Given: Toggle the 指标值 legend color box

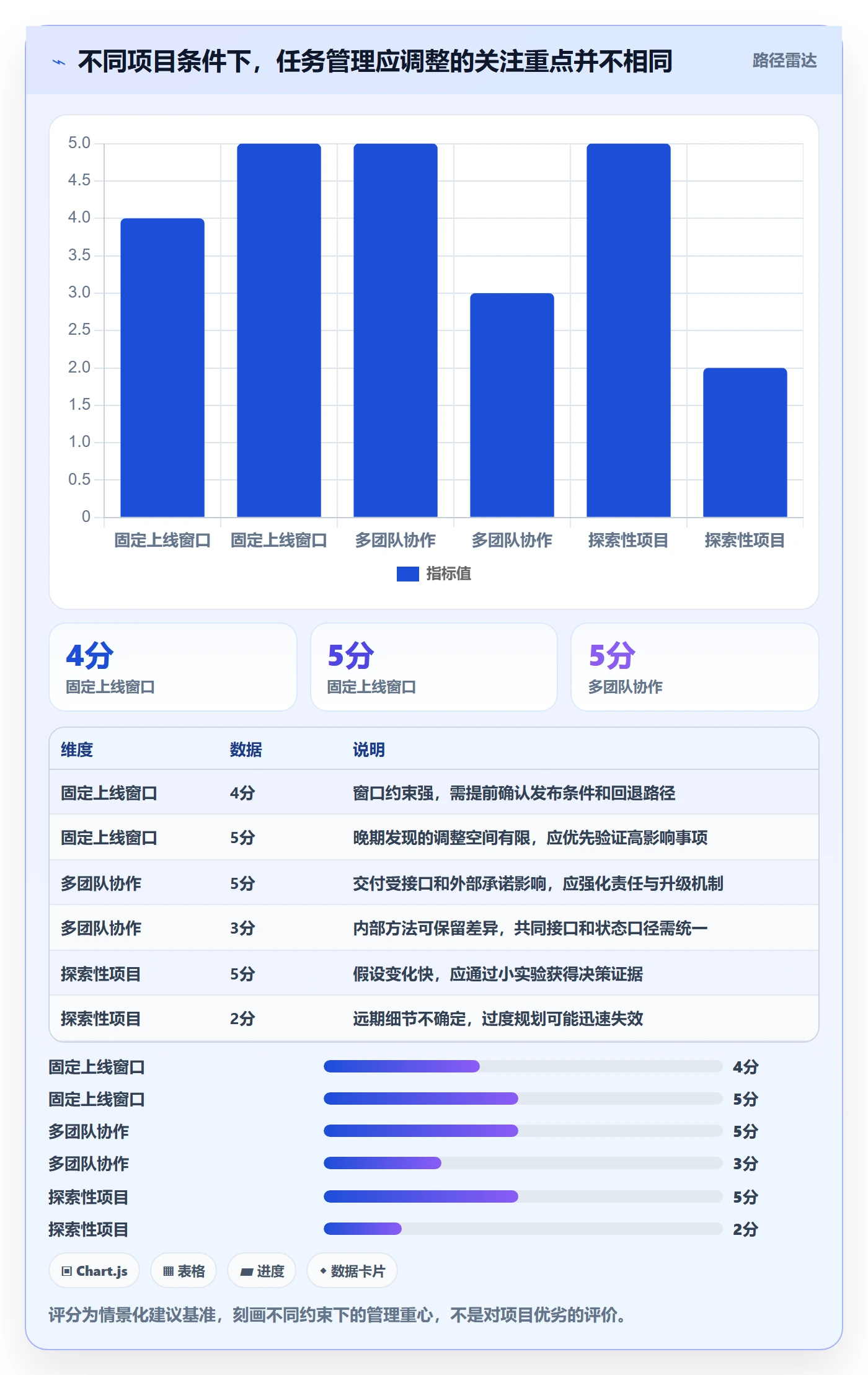Looking at the screenshot, I should (x=407, y=574).
